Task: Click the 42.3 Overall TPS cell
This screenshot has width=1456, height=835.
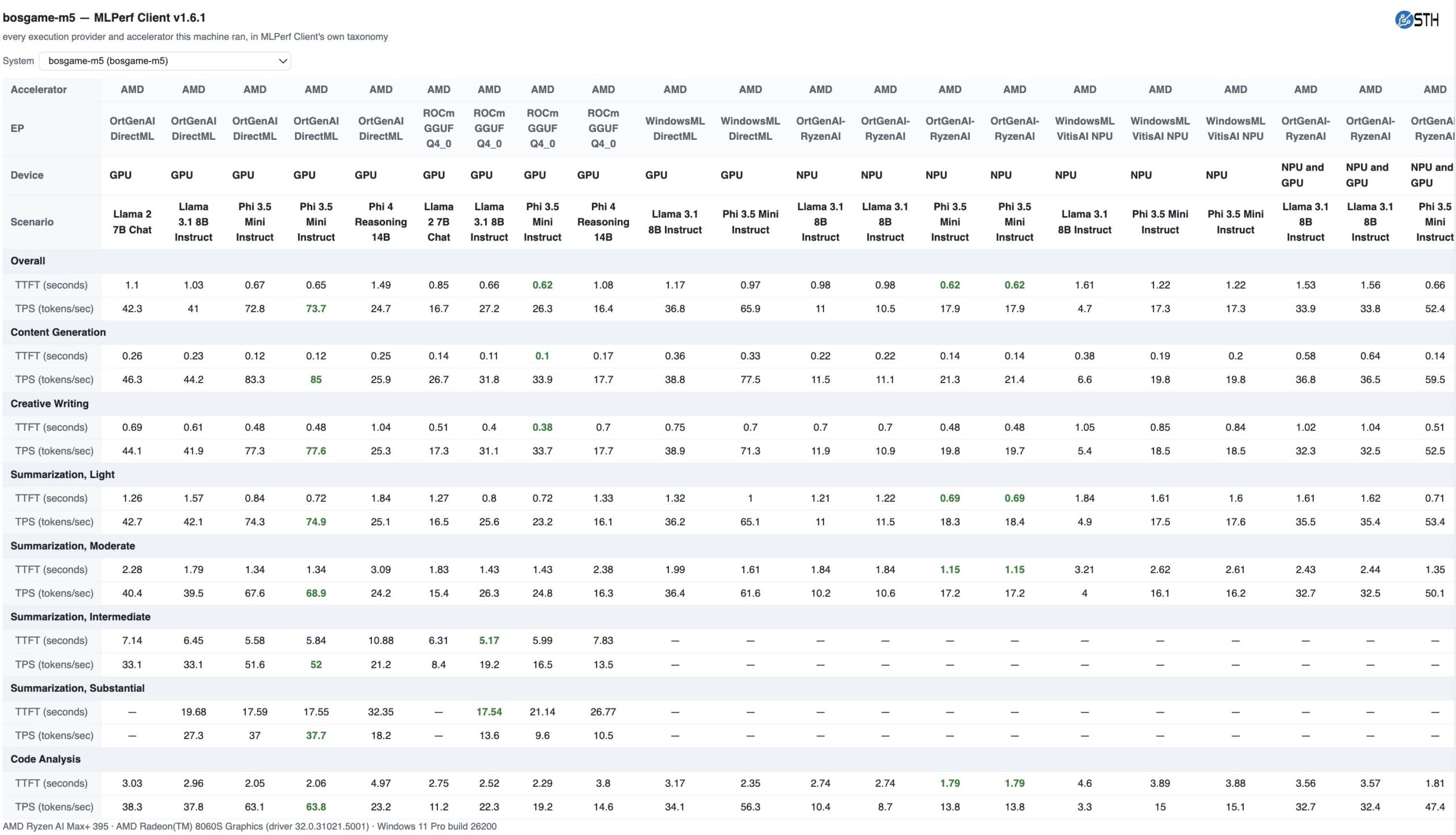Action: tap(132, 309)
